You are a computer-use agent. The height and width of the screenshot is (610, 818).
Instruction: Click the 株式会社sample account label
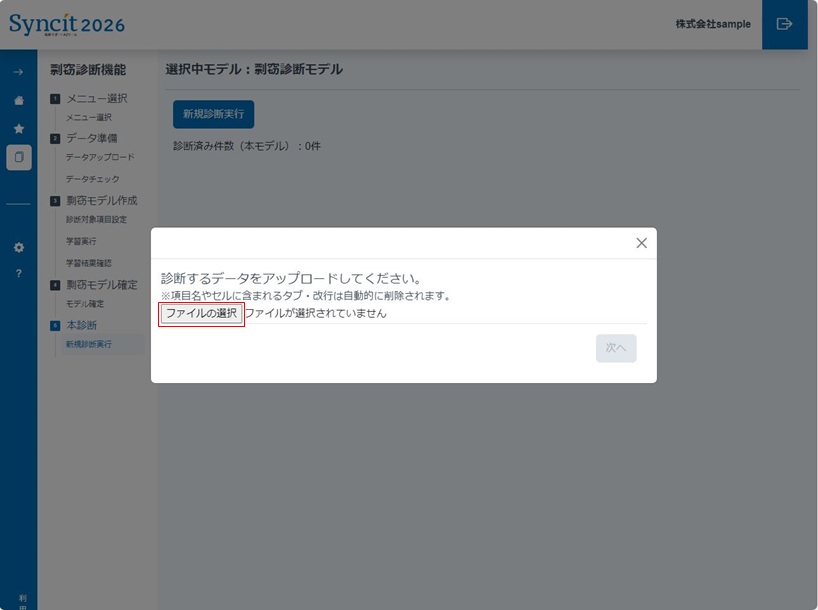(713, 24)
